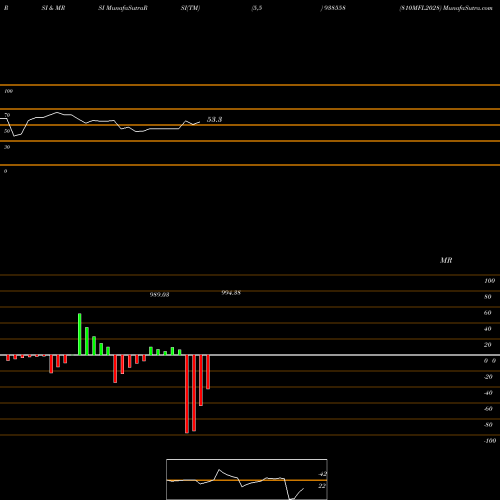500x500 pixels.
Task: Click the MR axis -100 label
Action: 490,441
